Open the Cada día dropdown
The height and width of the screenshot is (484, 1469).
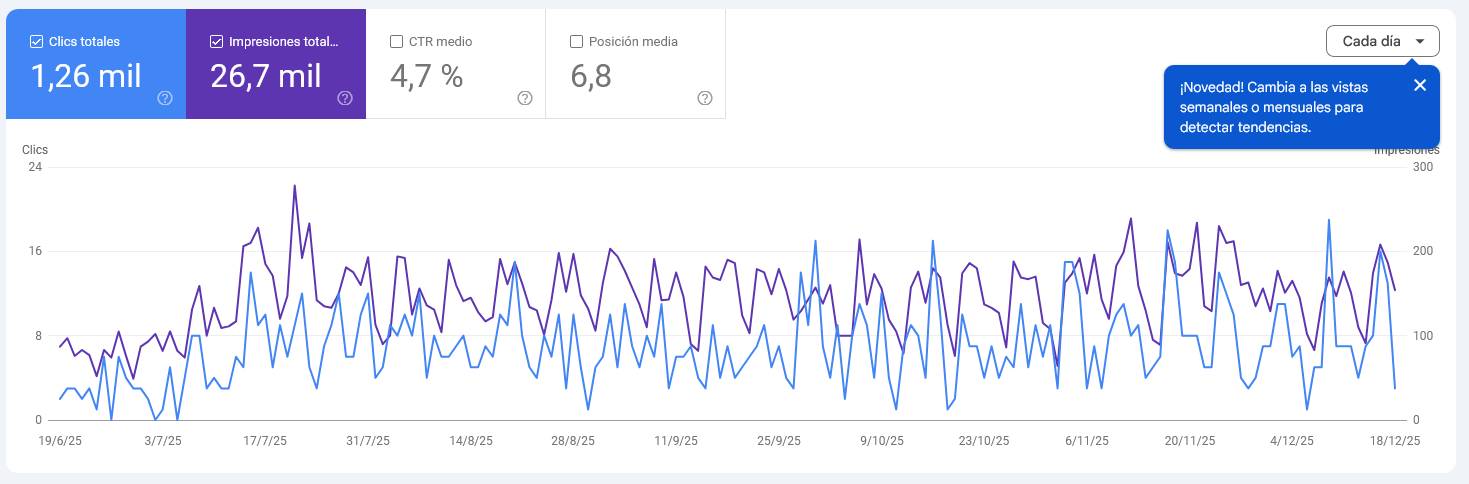point(1382,41)
